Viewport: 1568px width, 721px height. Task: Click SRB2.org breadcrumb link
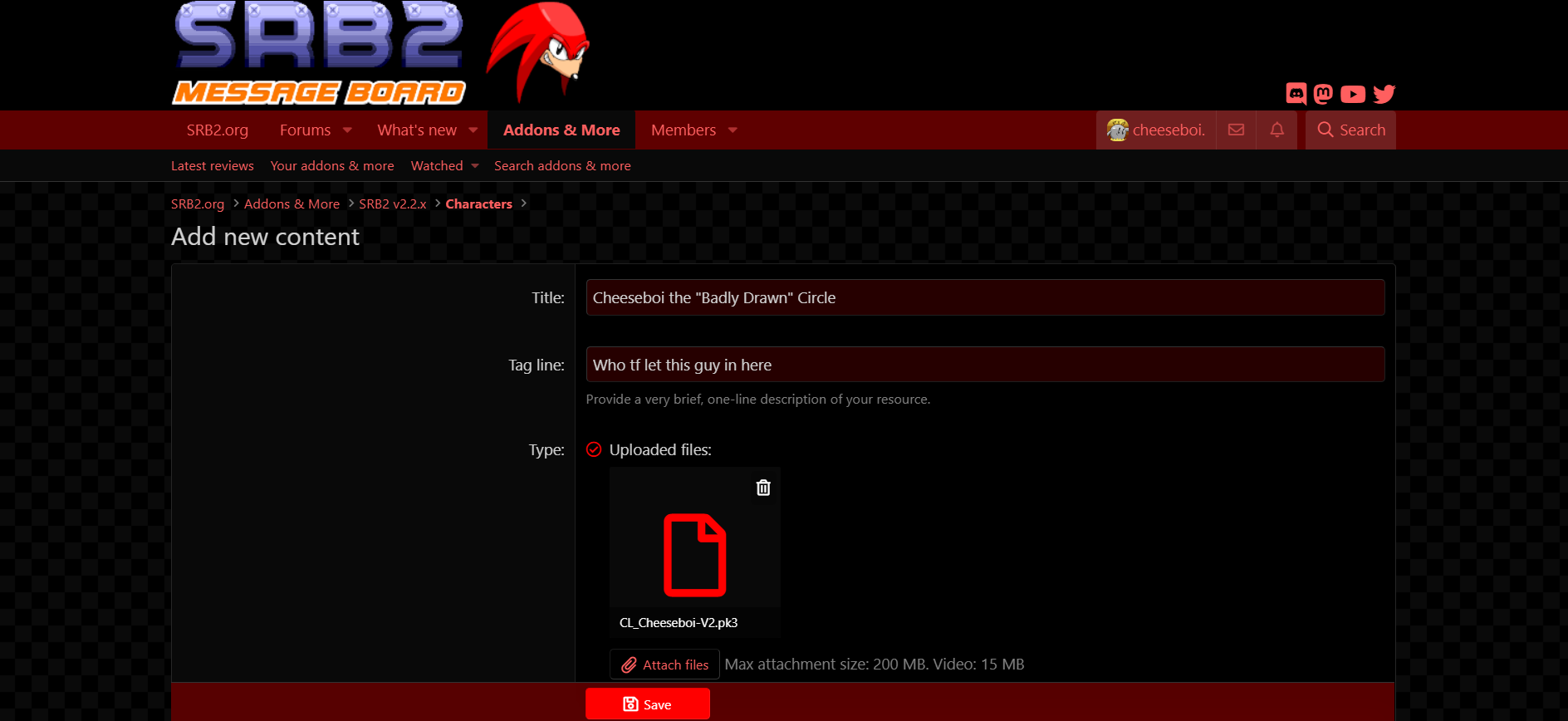tap(198, 204)
